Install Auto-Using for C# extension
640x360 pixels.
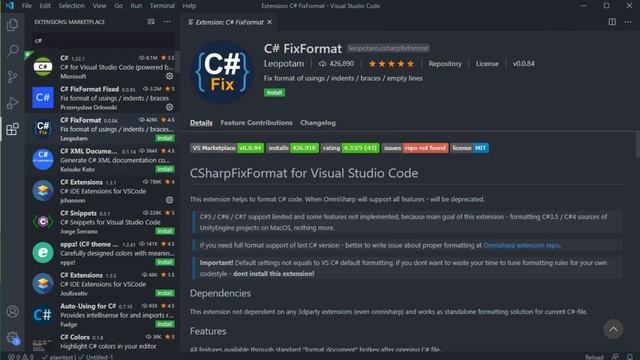(x=164, y=324)
